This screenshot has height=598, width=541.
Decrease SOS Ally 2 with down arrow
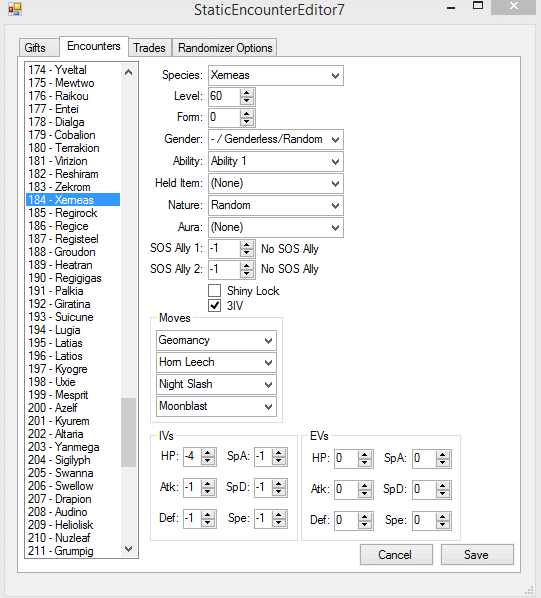point(247,273)
